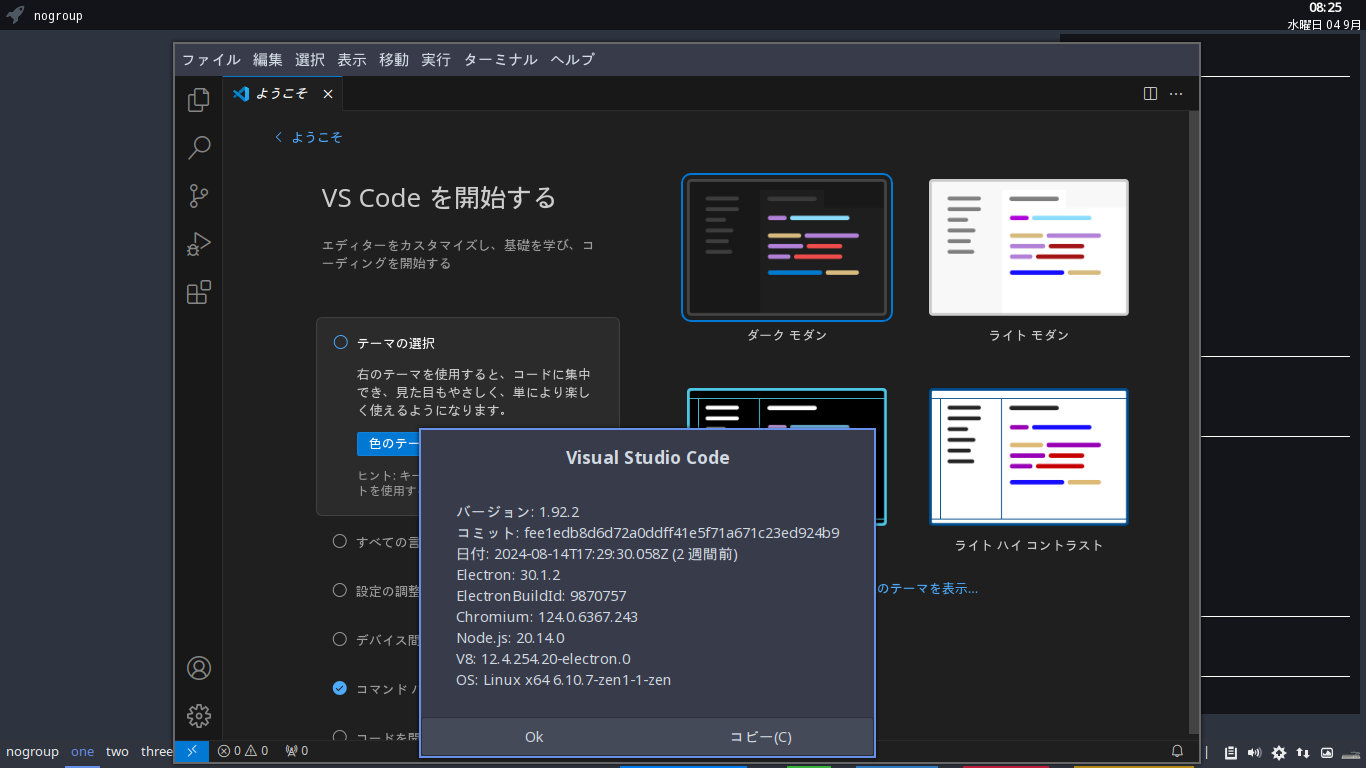Click the バージョン: 1.92.2 line
The height and width of the screenshot is (768, 1366).
pos(518,512)
